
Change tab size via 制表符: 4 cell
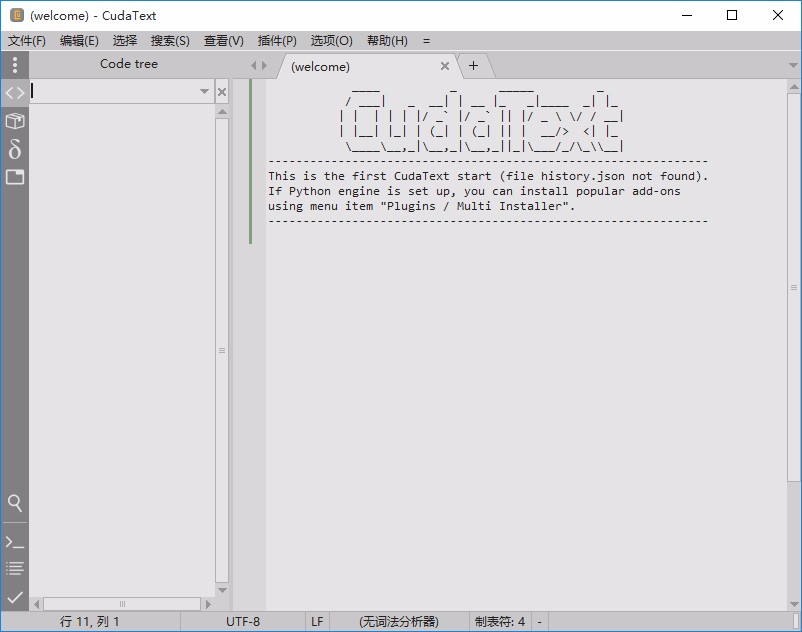tap(500, 622)
